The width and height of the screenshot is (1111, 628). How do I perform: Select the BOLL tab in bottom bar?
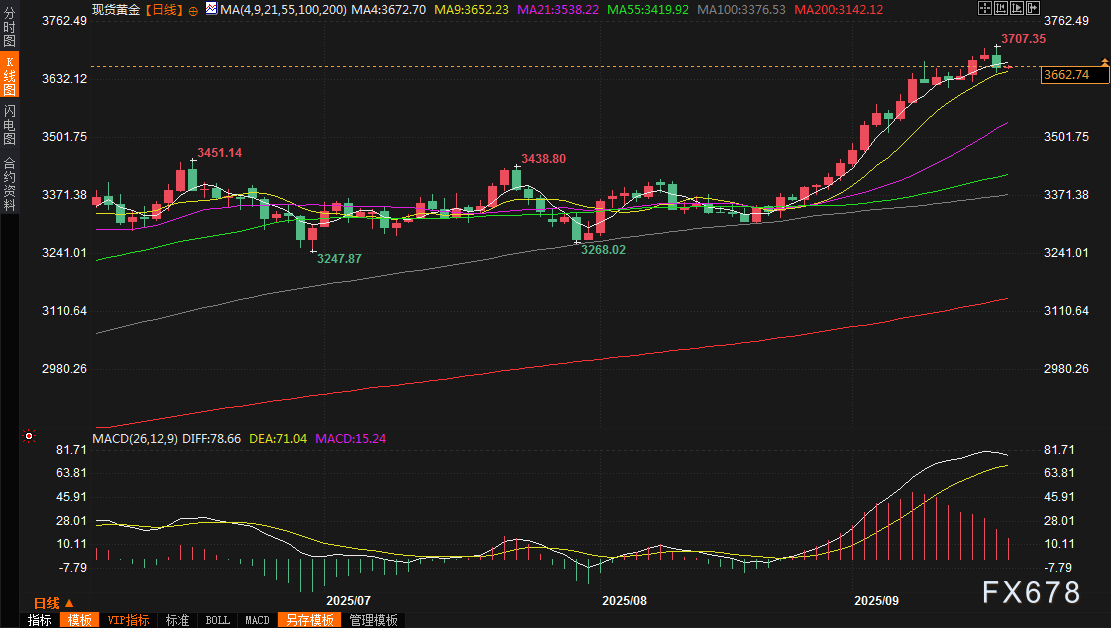(217, 620)
